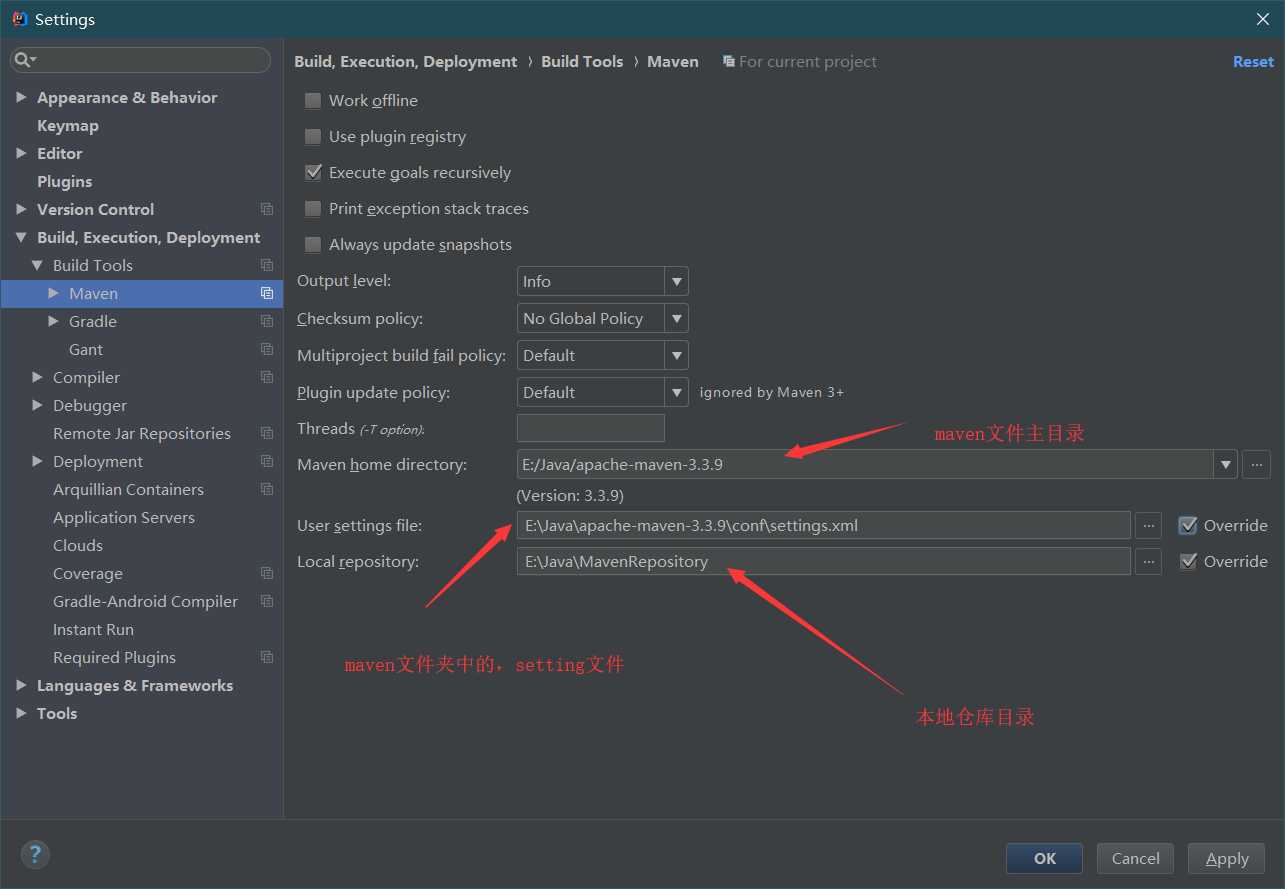The image size is (1285, 889).
Task: Click the help question mark icon
Action: tap(35, 854)
